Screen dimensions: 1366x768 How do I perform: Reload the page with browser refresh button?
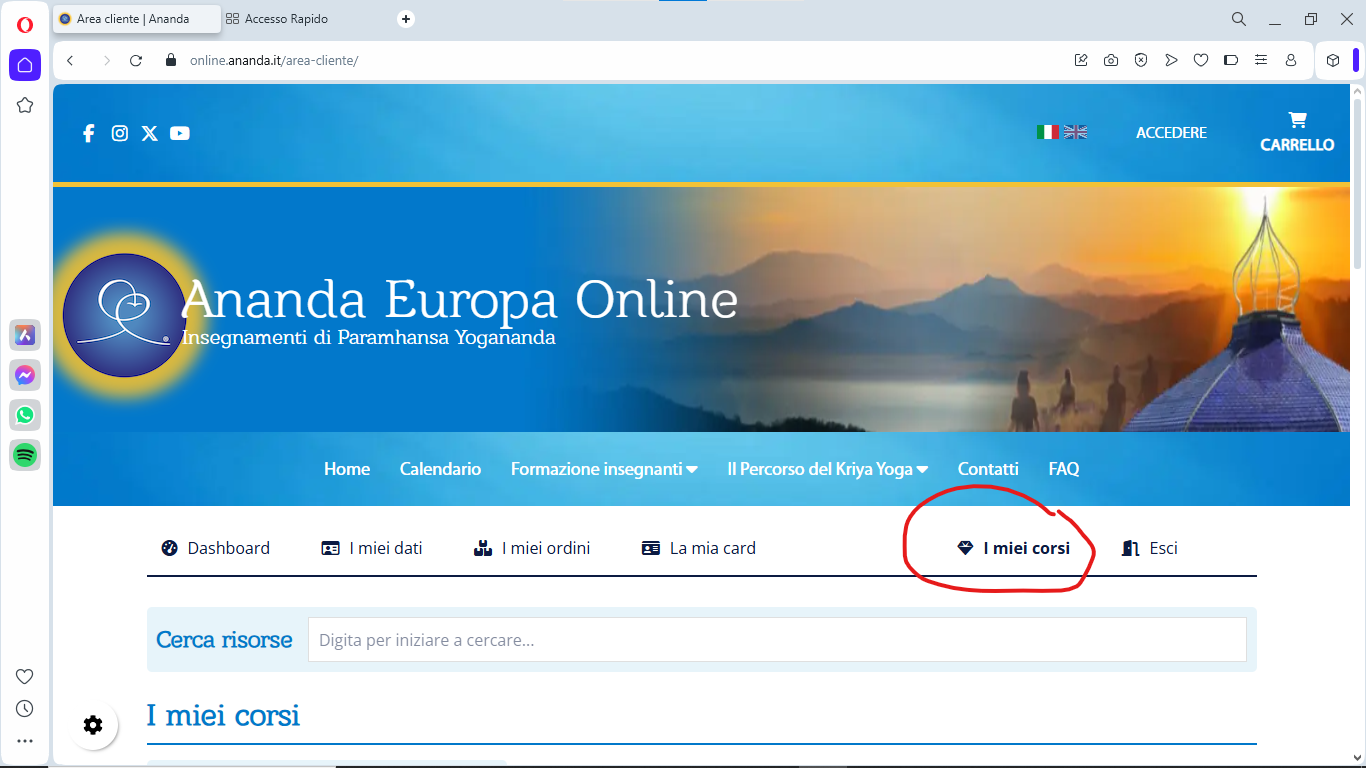pos(136,61)
